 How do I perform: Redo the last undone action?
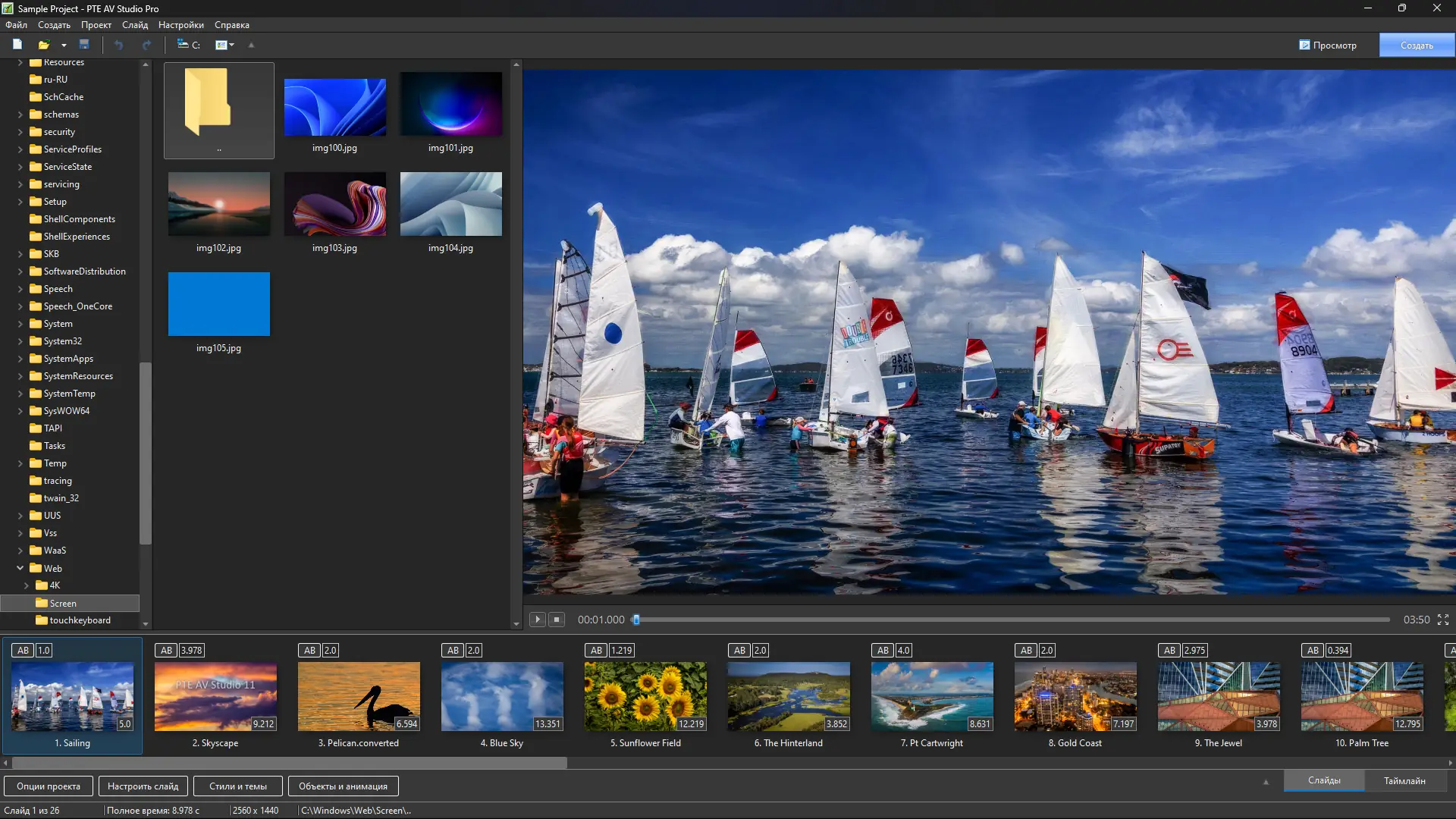(x=146, y=45)
